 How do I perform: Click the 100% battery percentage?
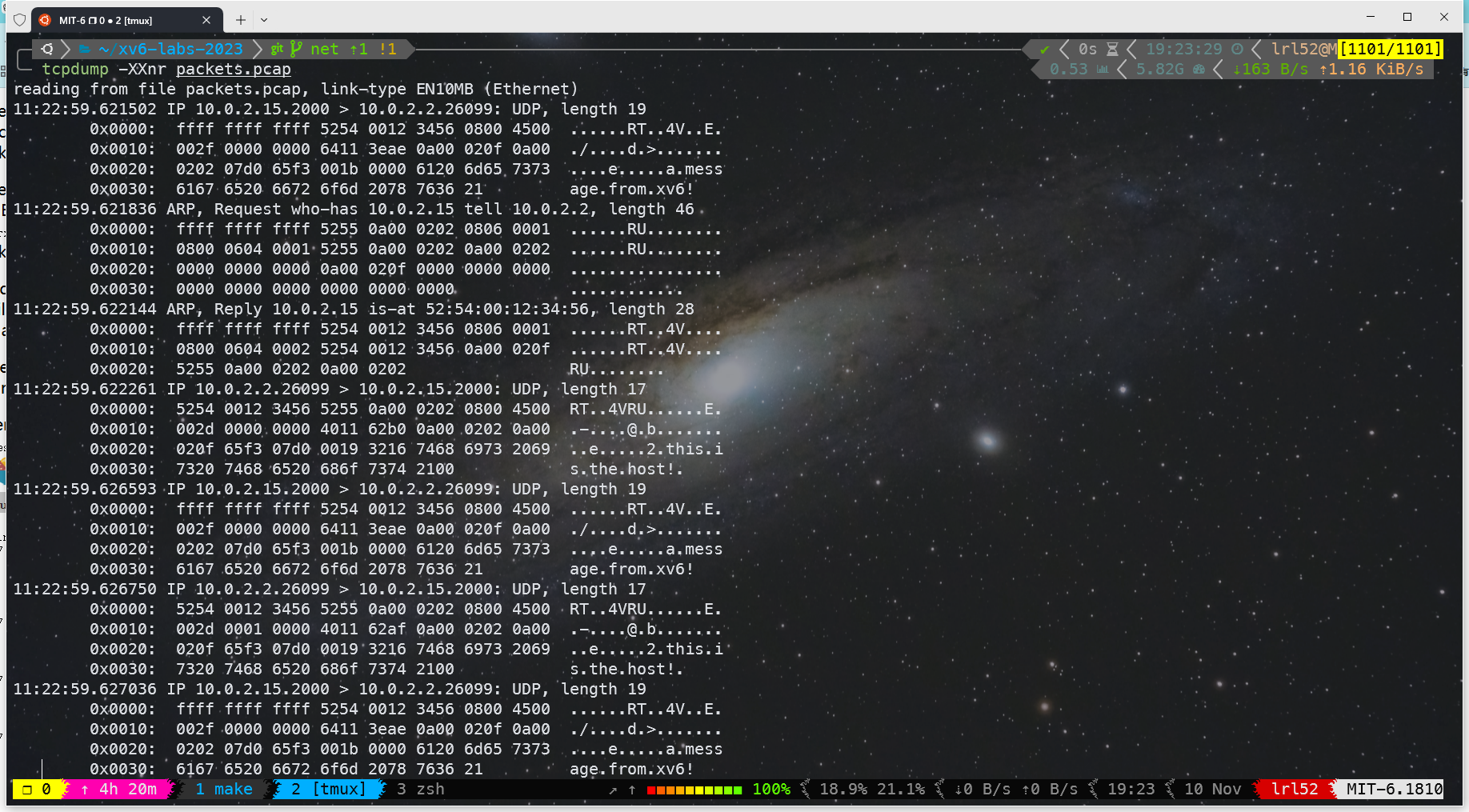click(771, 789)
